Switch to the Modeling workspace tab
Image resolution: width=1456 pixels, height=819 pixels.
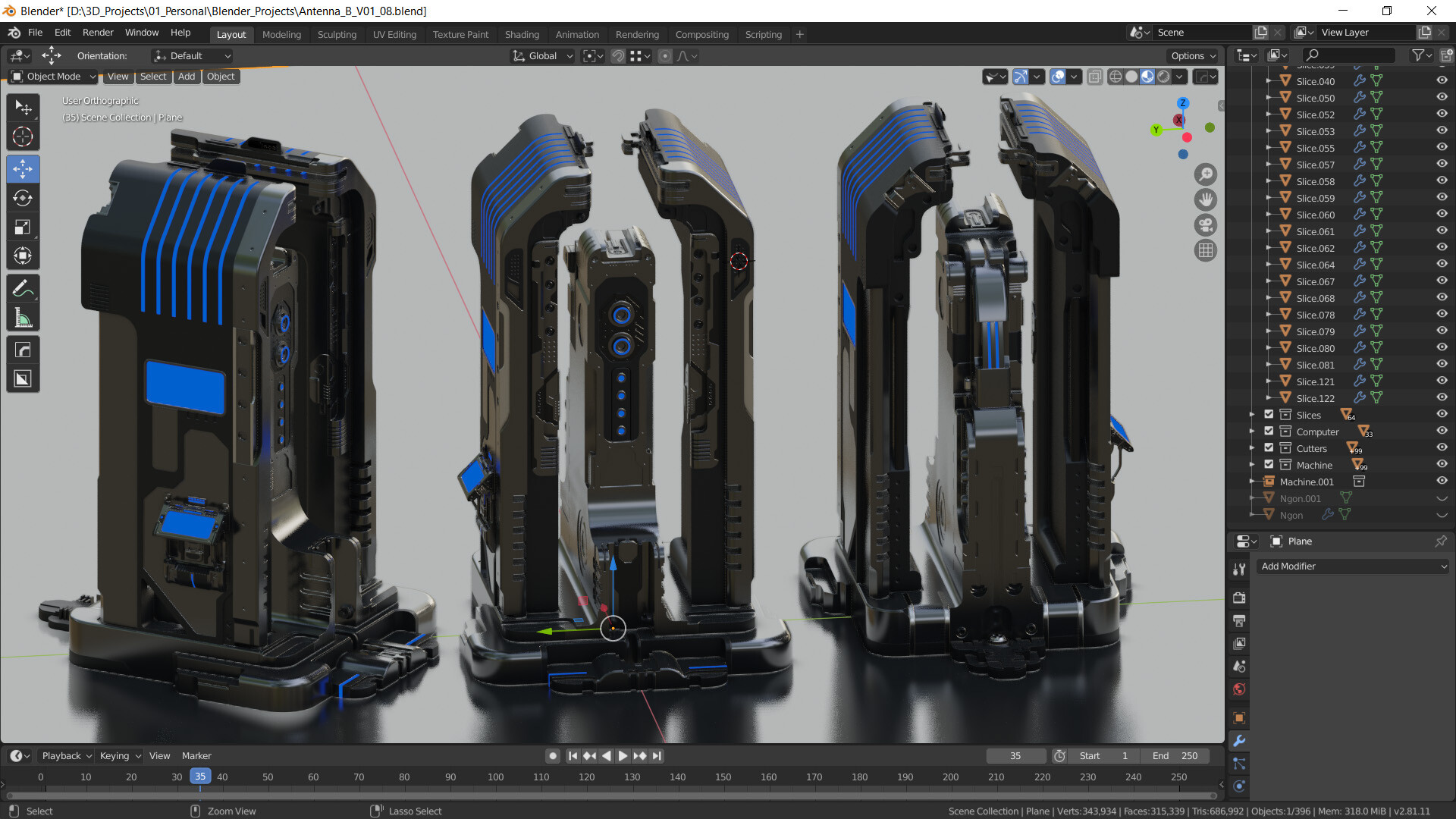(281, 34)
